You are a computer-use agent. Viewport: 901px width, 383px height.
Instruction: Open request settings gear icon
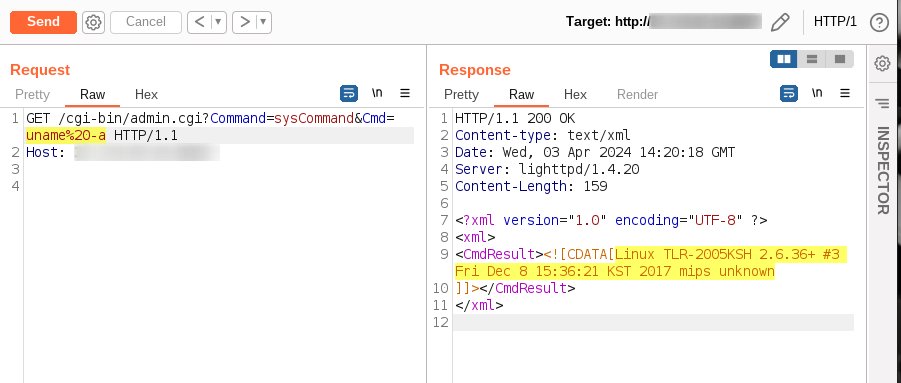point(93,22)
